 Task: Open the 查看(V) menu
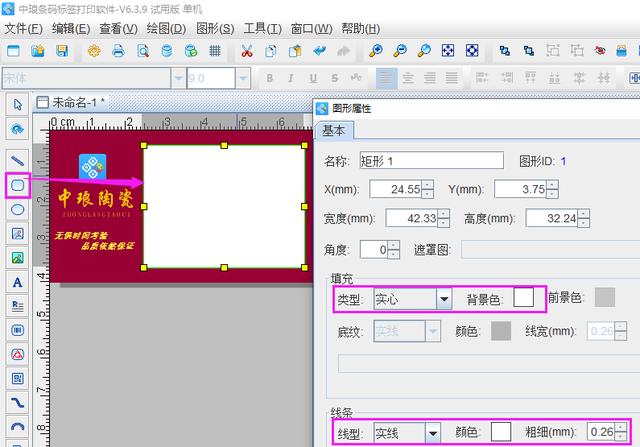point(118,29)
